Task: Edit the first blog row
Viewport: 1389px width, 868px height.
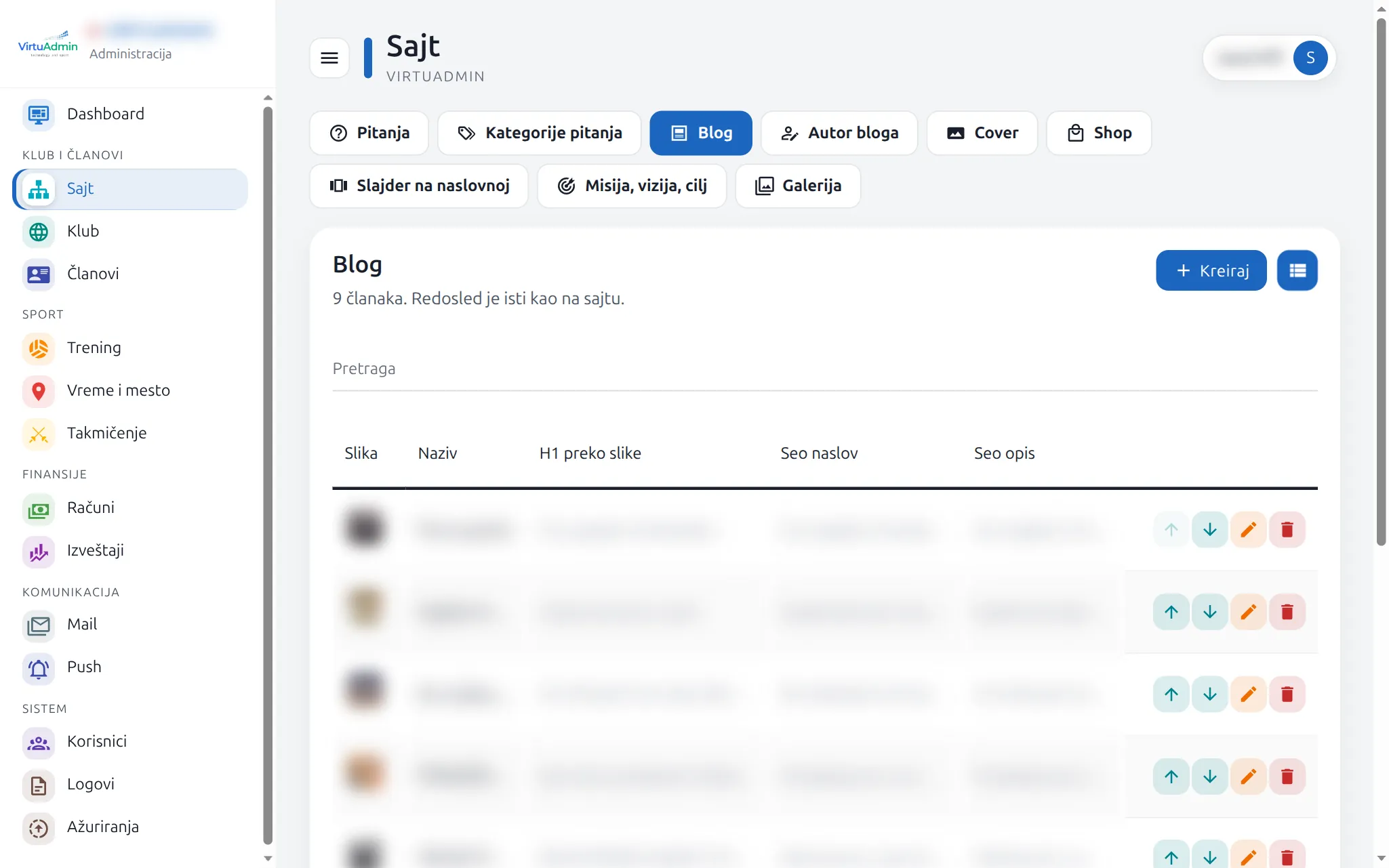Action: [x=1248, y=529]
